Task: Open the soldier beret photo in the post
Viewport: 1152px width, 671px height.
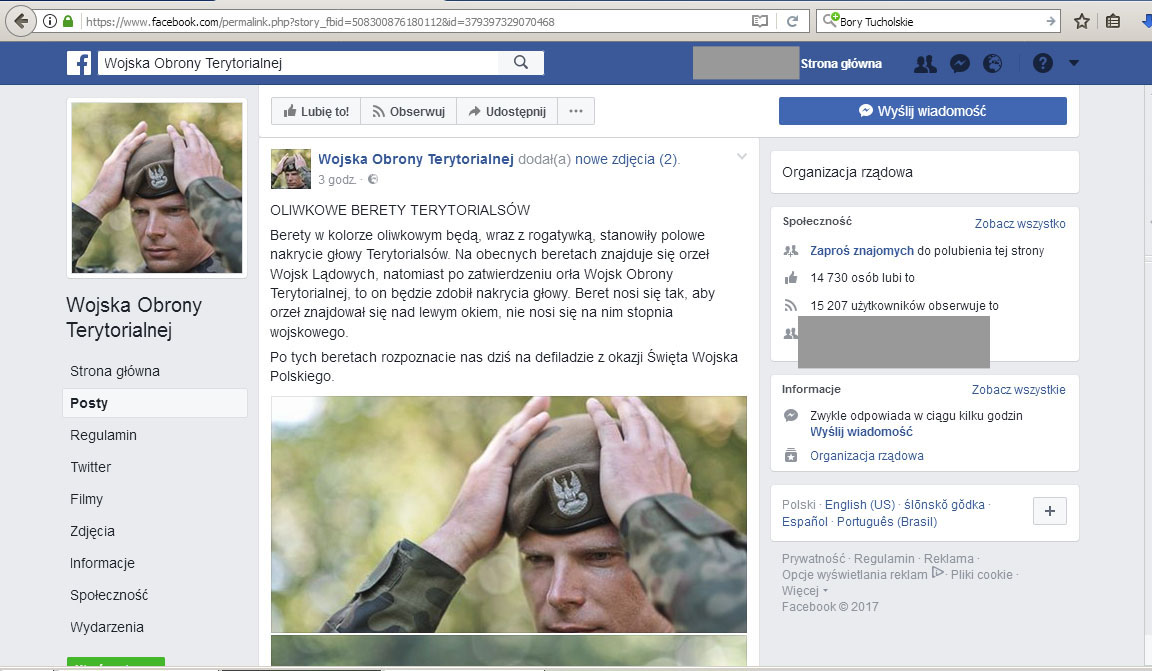Action: (x=508, y=514)
